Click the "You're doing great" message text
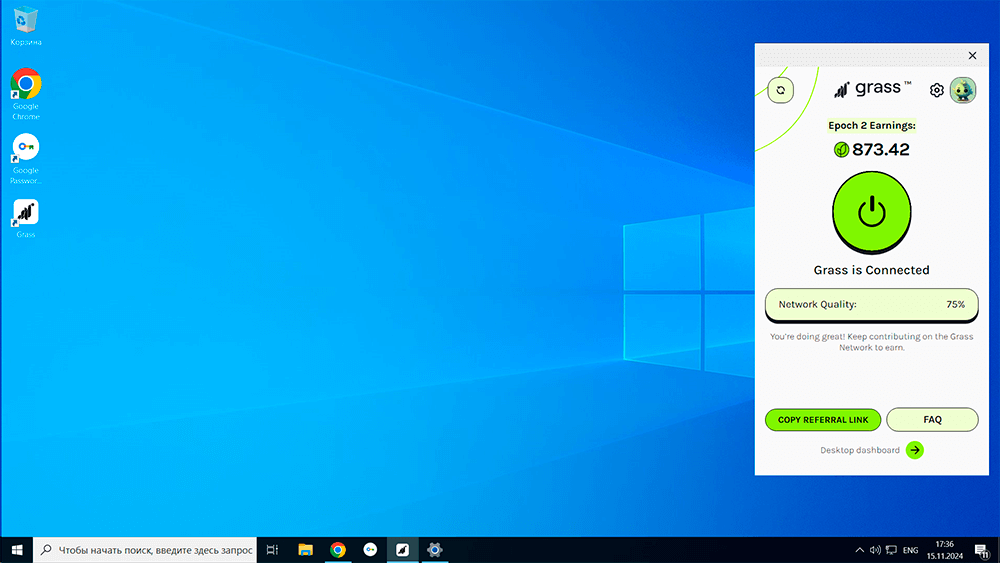The height and width of the screenshot is (563, 1000). (x=871, y=342)
